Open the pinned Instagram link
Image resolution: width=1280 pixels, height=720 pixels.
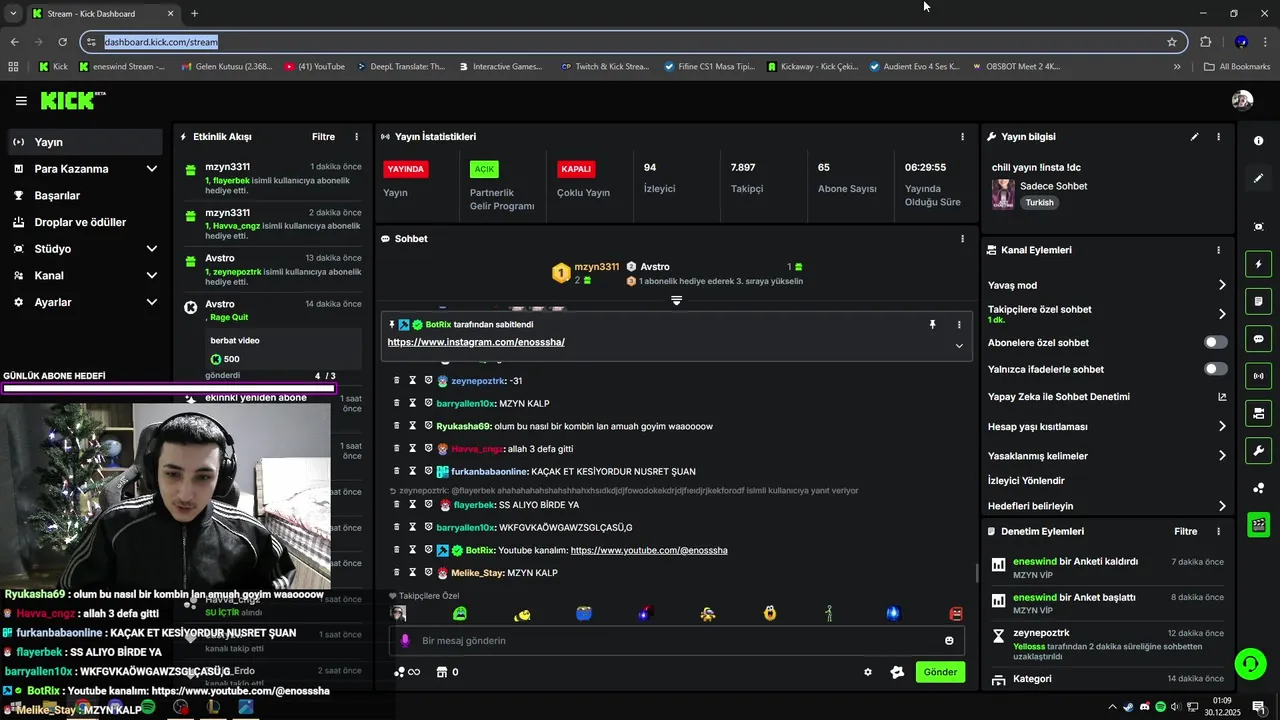click(476, 342)
